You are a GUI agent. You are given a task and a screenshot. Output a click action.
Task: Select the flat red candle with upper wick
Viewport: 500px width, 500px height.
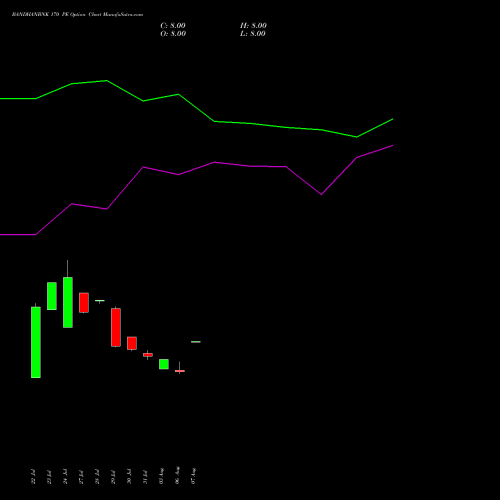(x=180, y=370)
